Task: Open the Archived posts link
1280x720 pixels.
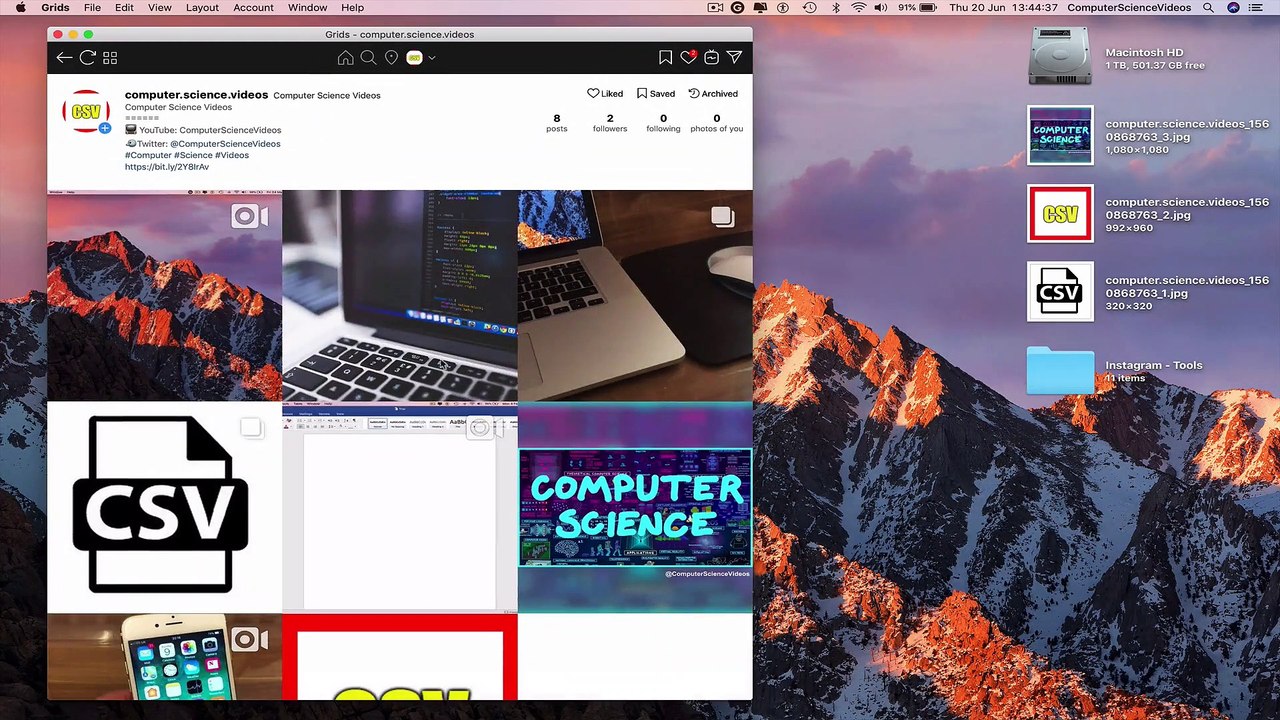Action: point(713,94)
